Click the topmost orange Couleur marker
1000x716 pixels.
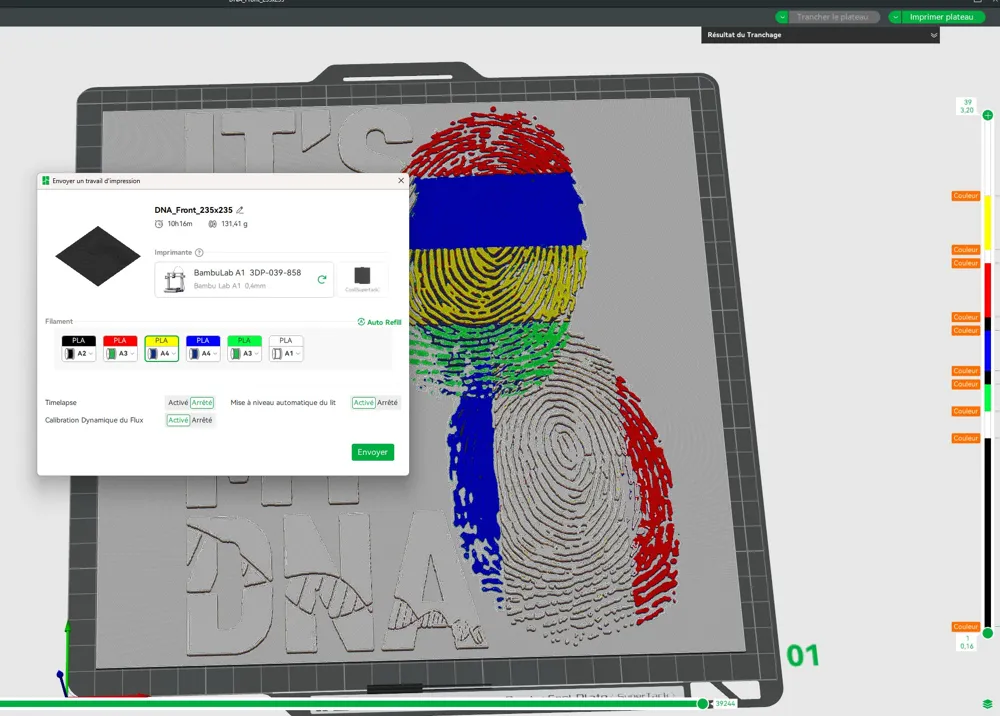point(966,196)
